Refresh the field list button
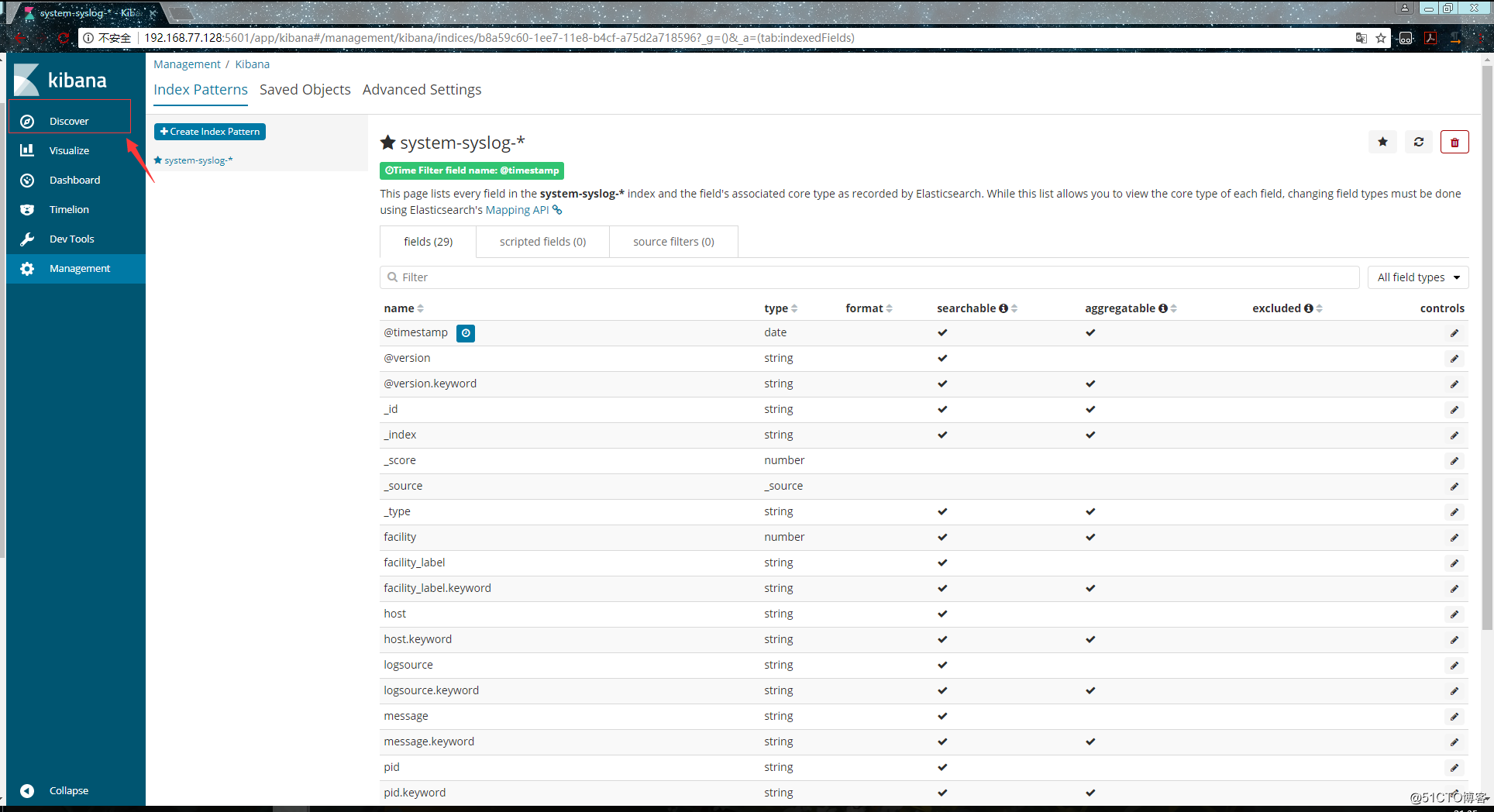The image size is (1494, 812). [x=1418, y=142]
